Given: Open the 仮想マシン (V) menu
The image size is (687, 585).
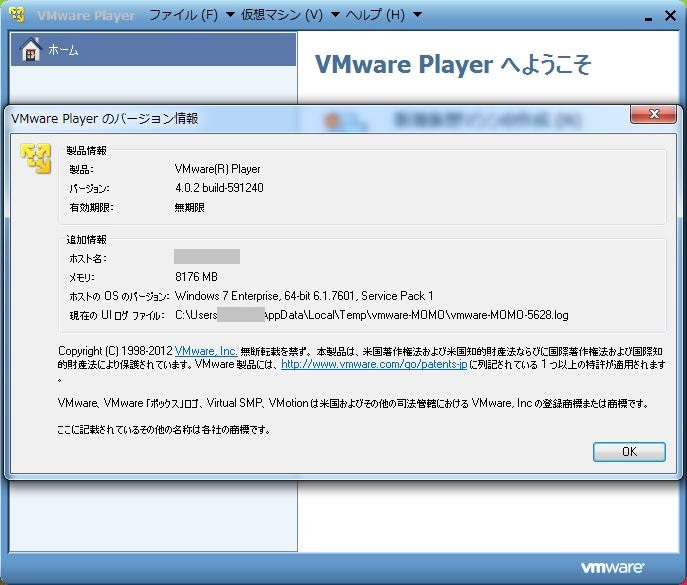Looking at the screenshot, I should (282, 15).
